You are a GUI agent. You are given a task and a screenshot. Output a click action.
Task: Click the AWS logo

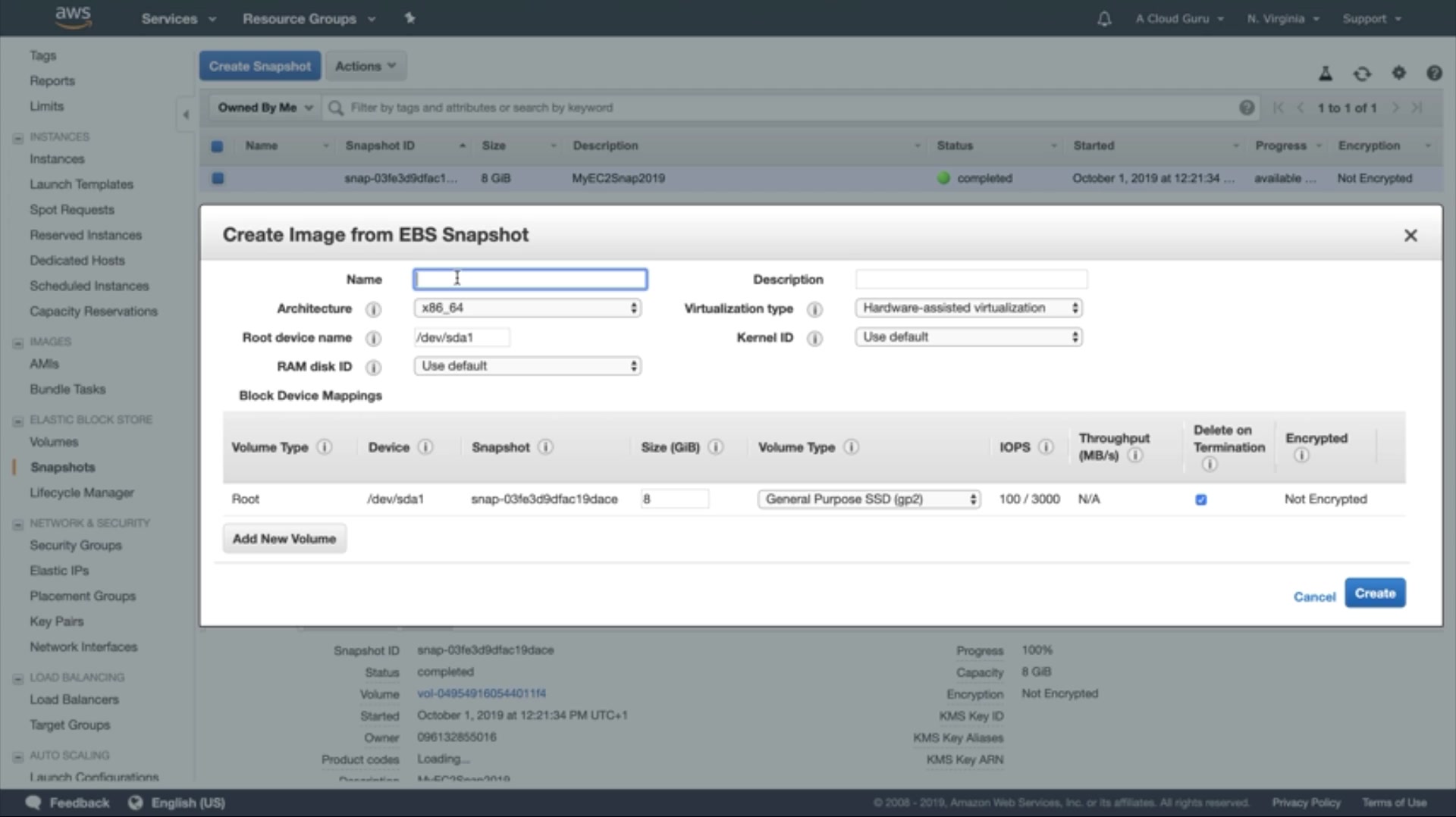coord(74,17)
